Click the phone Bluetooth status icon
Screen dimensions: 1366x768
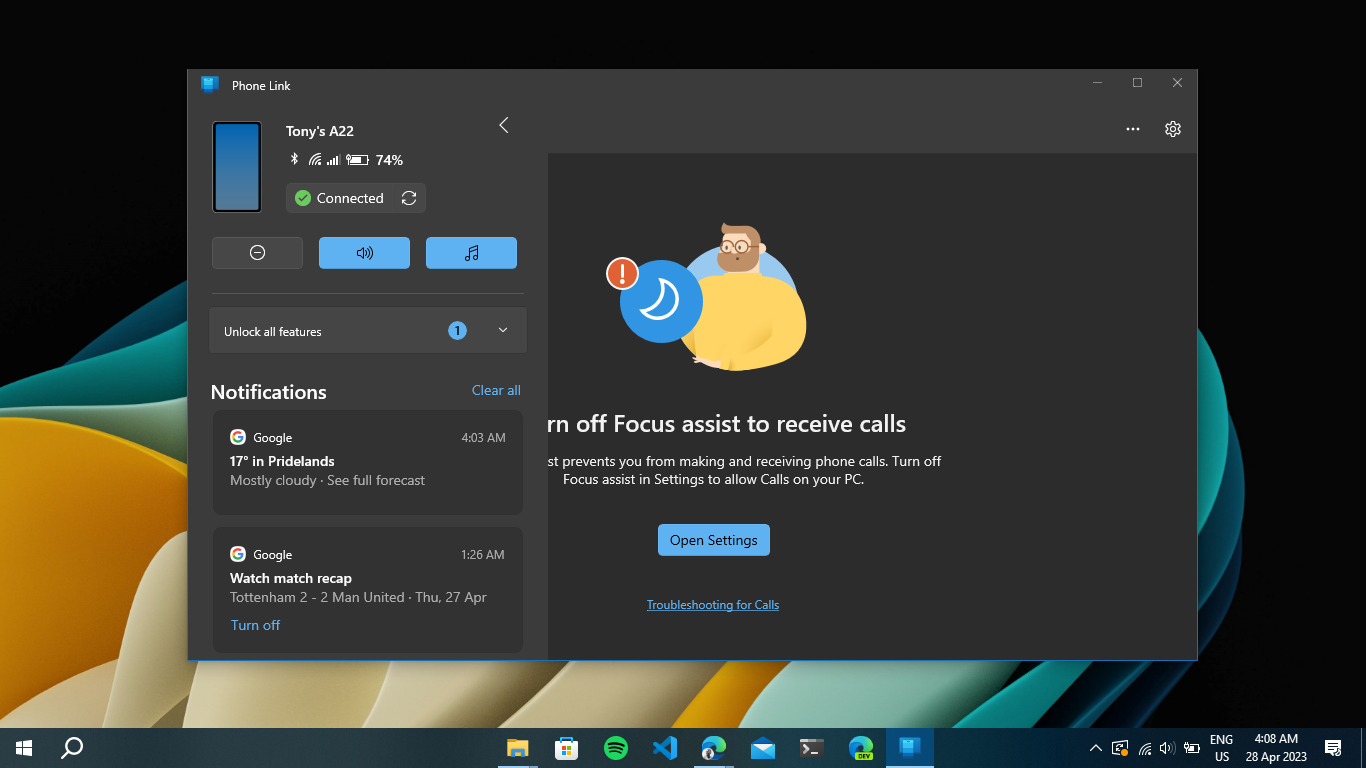pyautogui.click(x=294, y=159)
